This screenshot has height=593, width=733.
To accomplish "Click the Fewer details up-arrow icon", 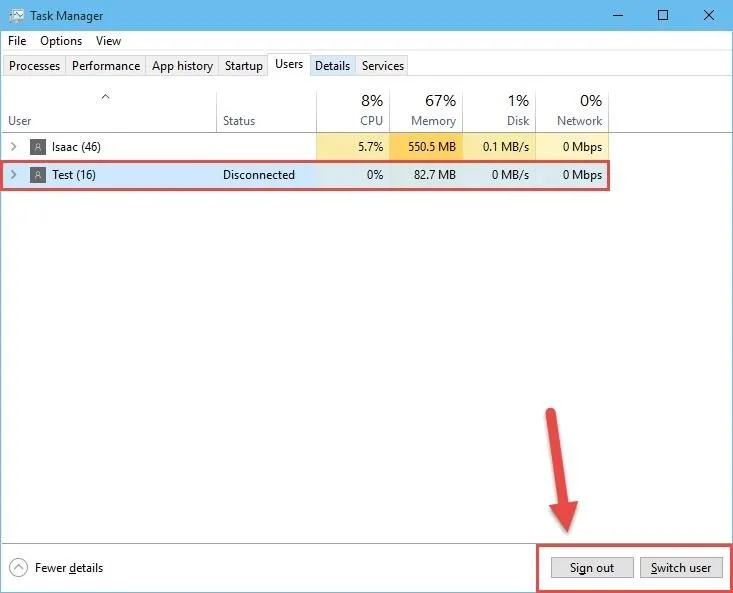I will (18, 568).
